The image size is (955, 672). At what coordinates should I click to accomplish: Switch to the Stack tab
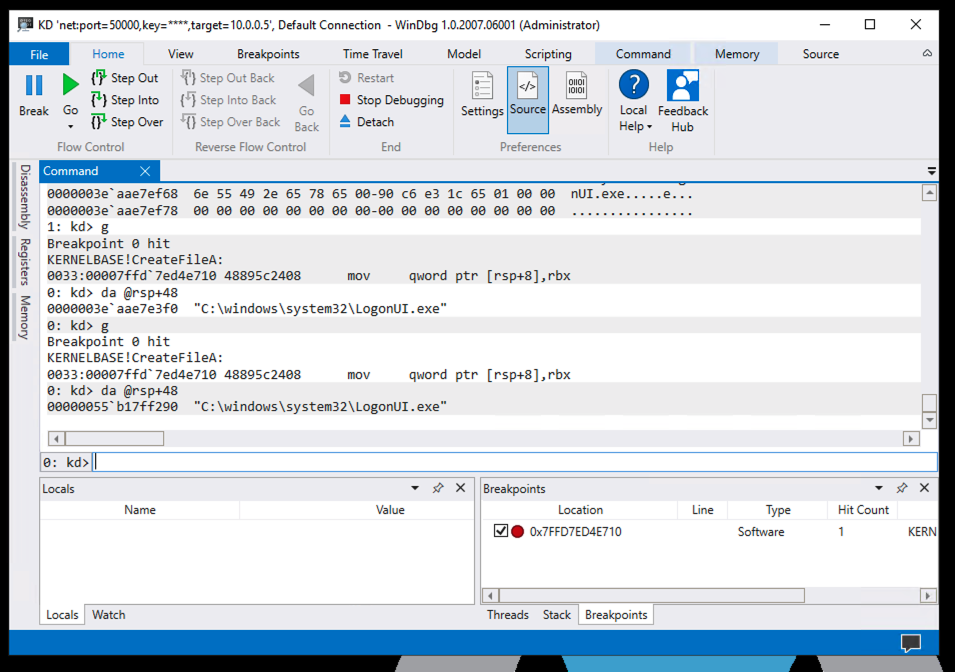click(557, 615)
